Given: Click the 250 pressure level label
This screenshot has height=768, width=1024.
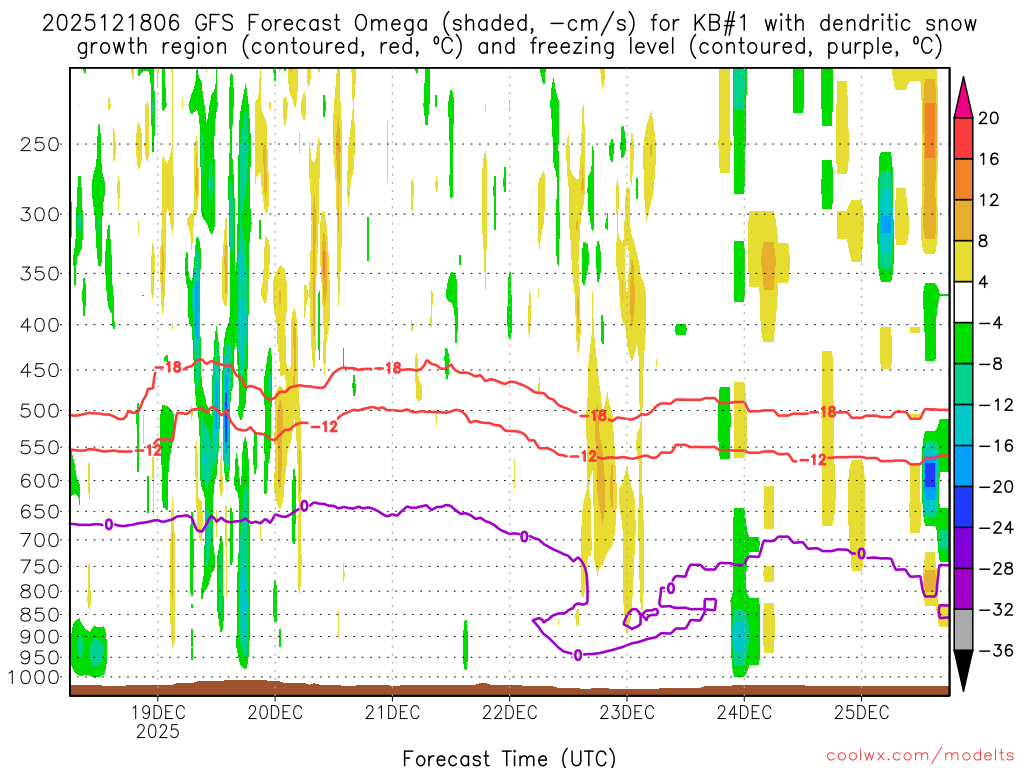Looking at the screenshot, I should 40,144.
